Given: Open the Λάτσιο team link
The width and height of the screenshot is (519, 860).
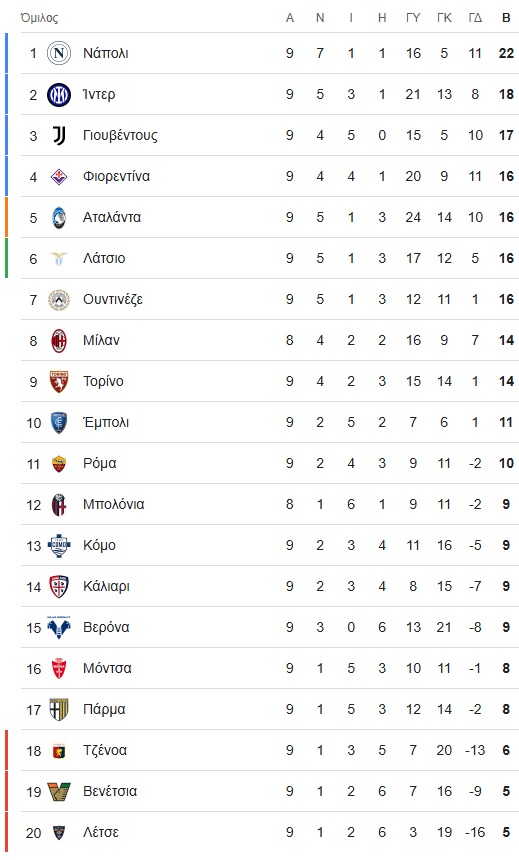Looking at the screenshot, I should (x=104, y=258).
